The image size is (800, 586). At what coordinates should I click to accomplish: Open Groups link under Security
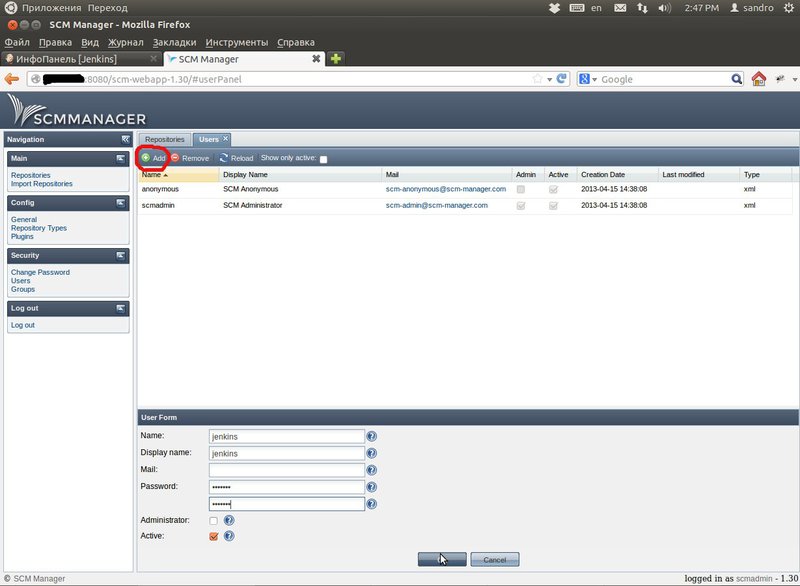click(x=23, y=289)
